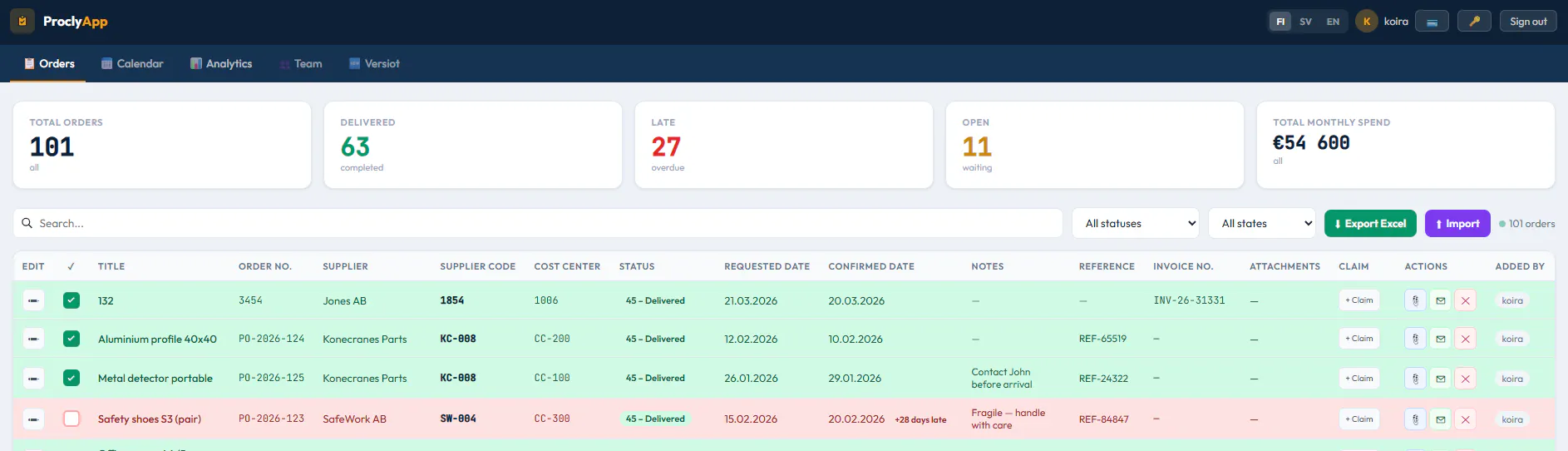The image size is (1568, 451).
Task: Click the Open 11 waiting card
Action: [1095, 145]
